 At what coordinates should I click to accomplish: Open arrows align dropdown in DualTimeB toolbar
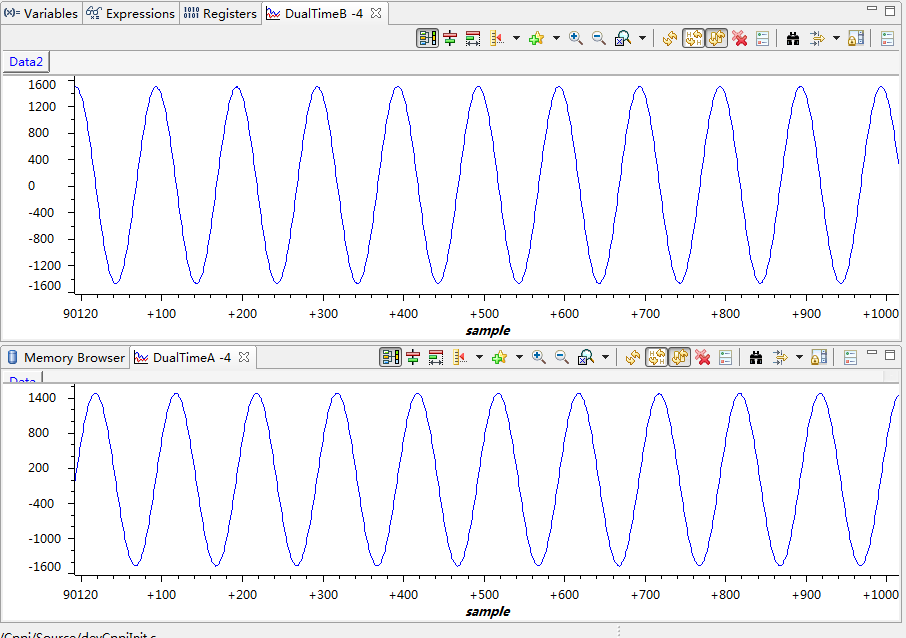[836, 39]
